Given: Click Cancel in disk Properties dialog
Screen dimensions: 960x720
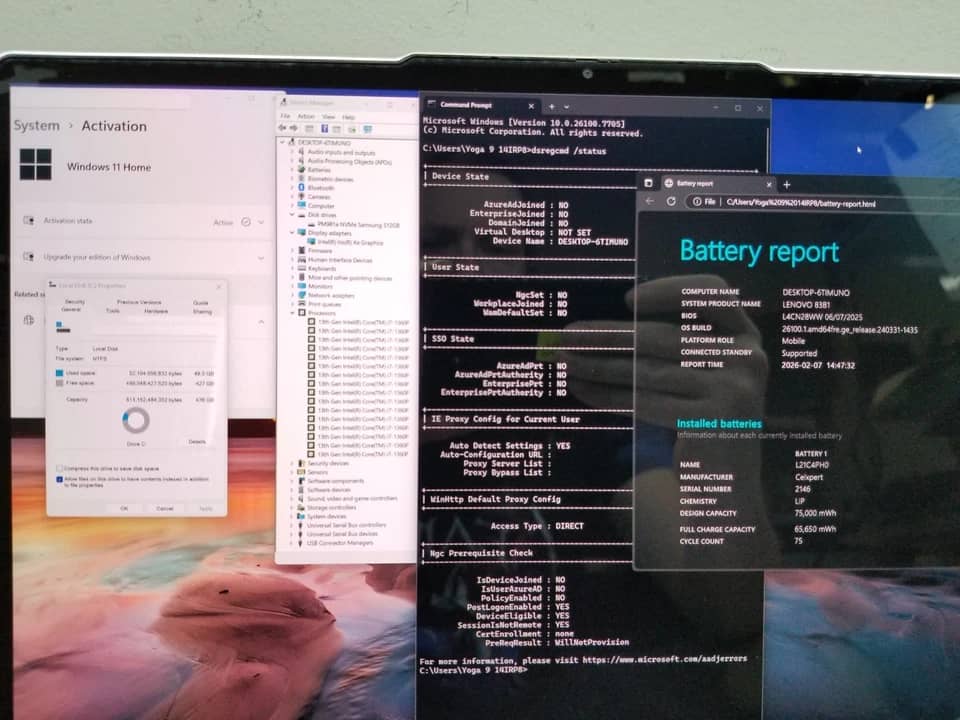Looking at the screenshot, I should [165, 508].
